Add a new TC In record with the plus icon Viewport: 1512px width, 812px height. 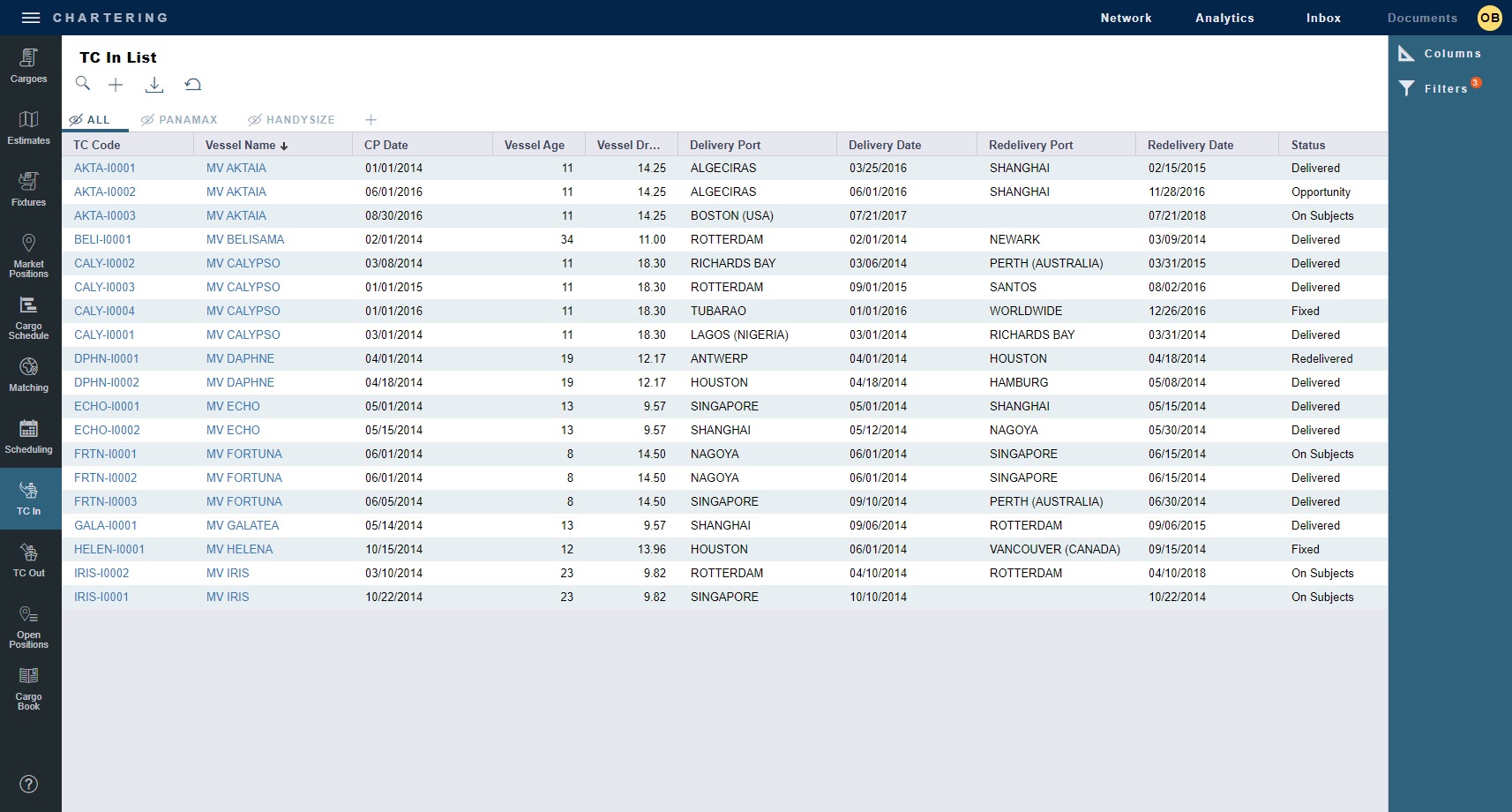coord(116,84)
